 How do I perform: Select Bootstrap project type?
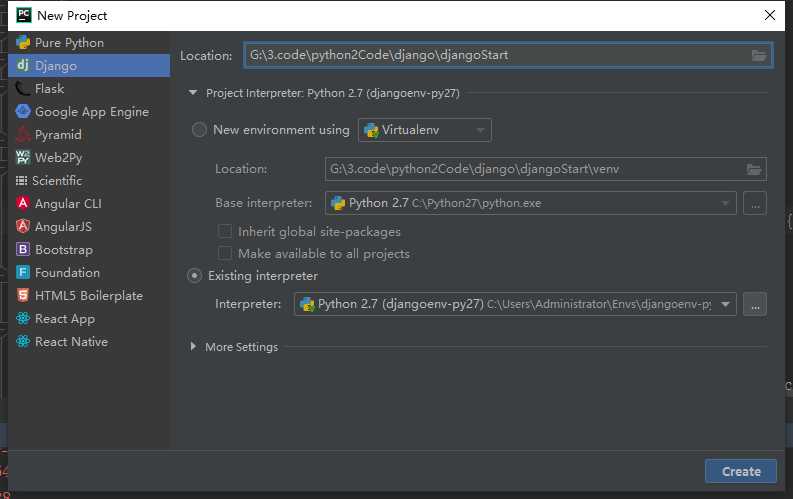[x=64, y=250]
